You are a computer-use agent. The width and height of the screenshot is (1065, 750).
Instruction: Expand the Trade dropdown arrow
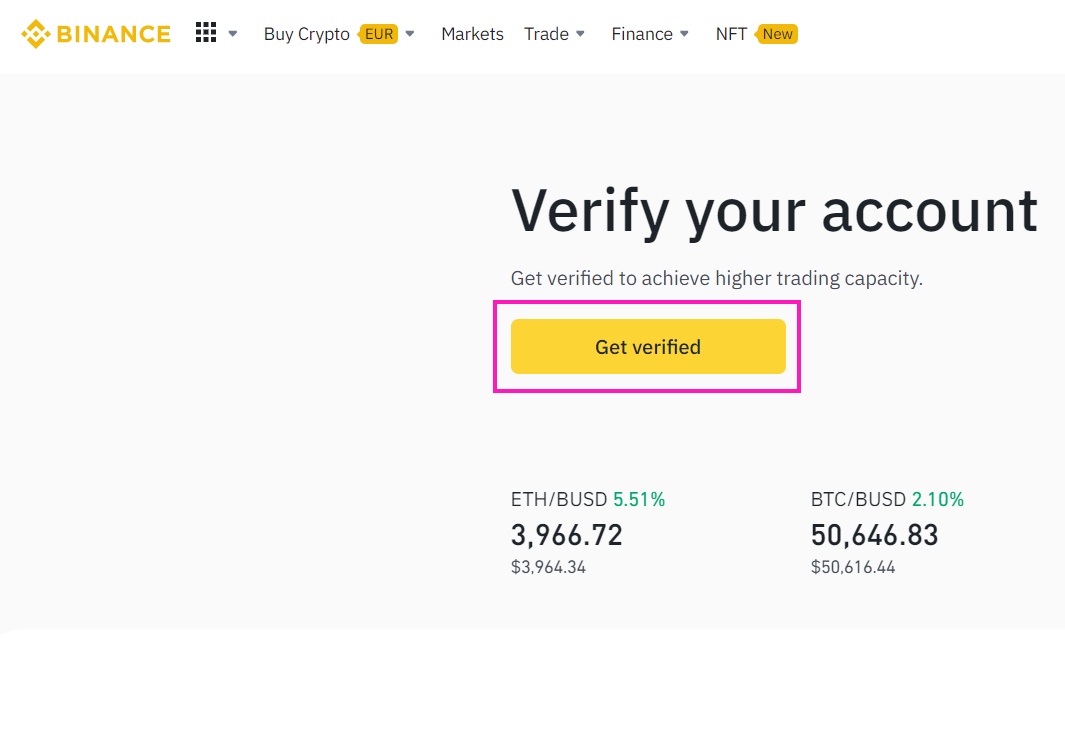coord(580,34)
